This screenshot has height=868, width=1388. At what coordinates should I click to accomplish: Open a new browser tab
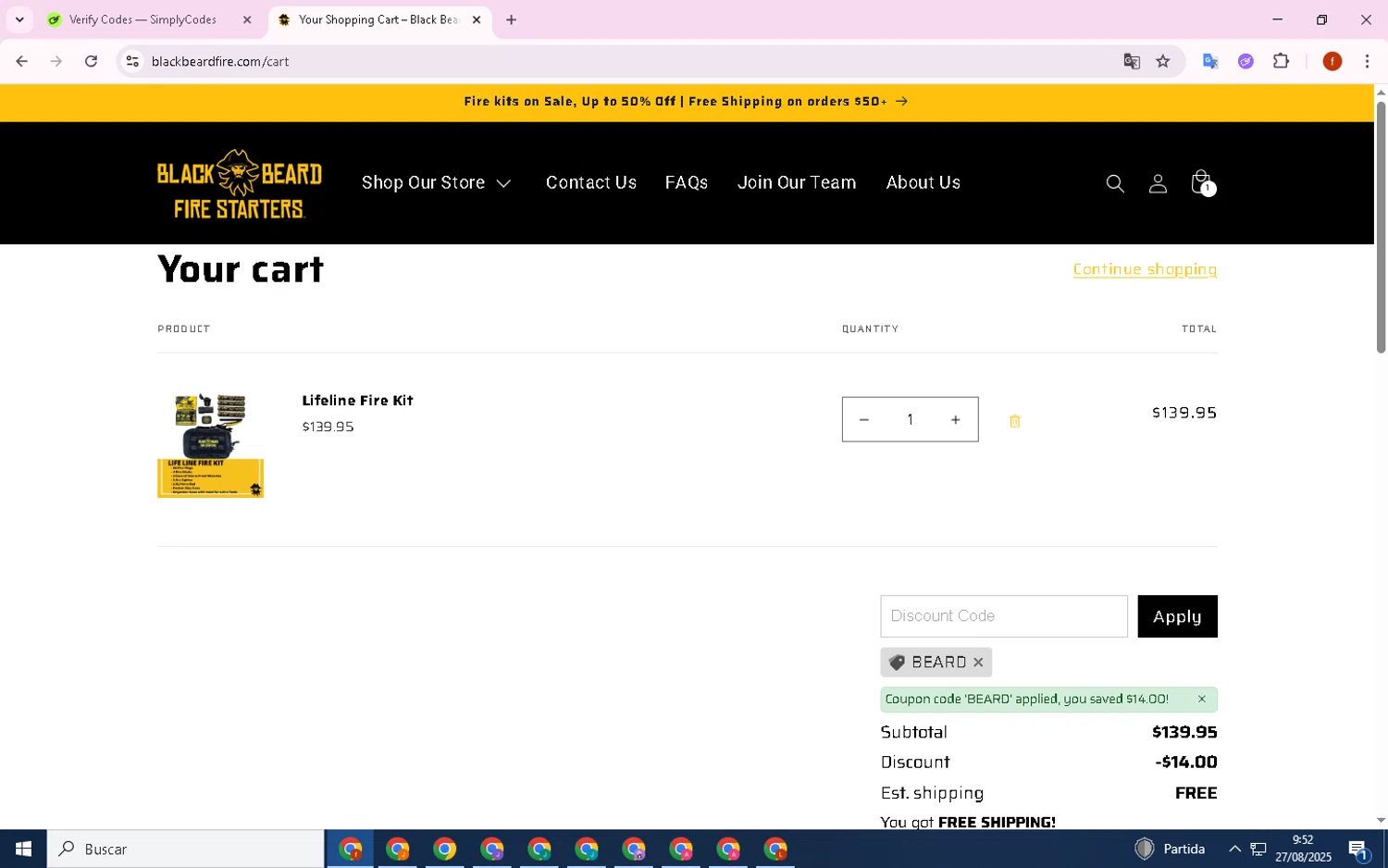[511, 19]
